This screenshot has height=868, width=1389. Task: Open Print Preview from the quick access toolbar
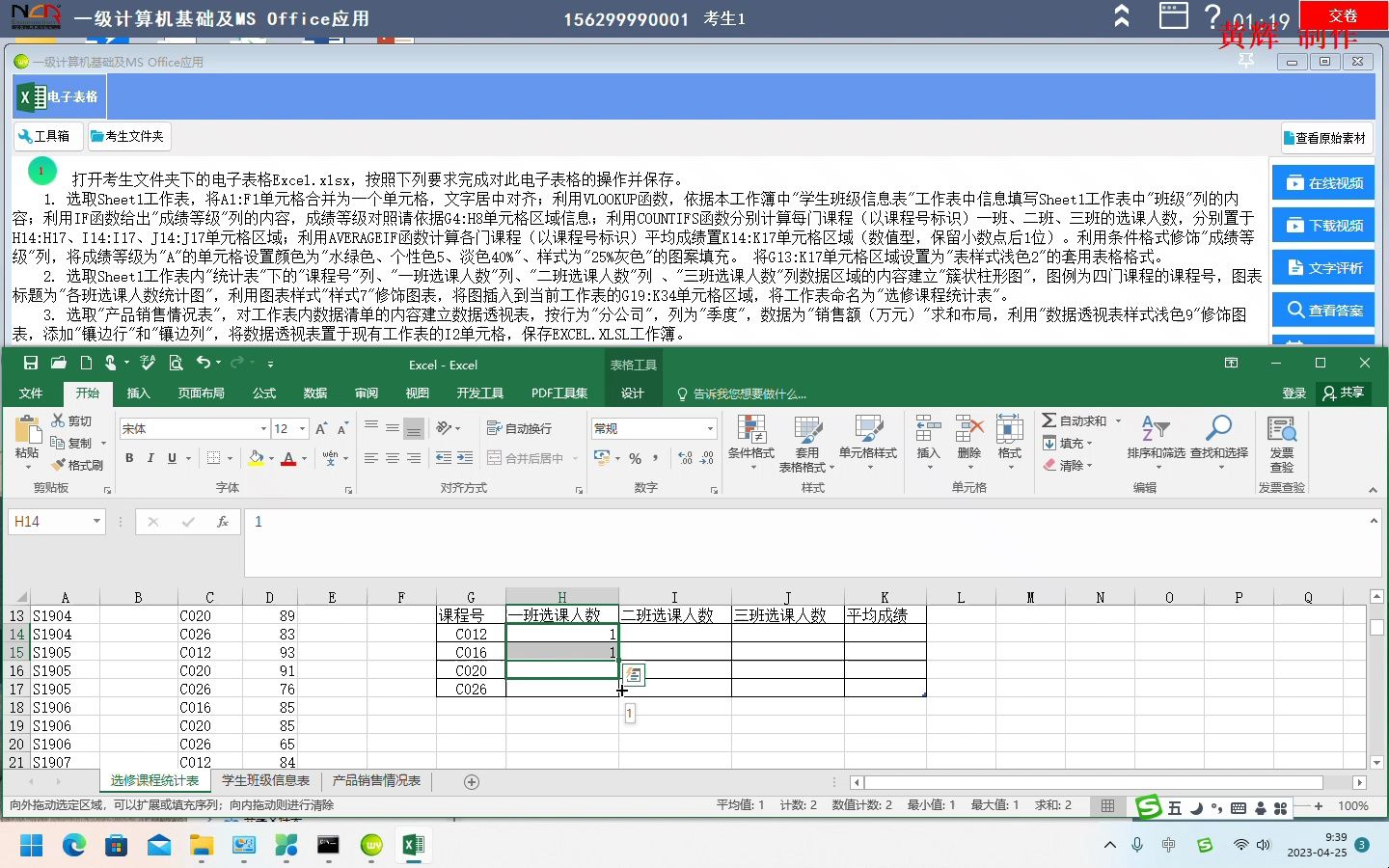(x=176, y=364)
